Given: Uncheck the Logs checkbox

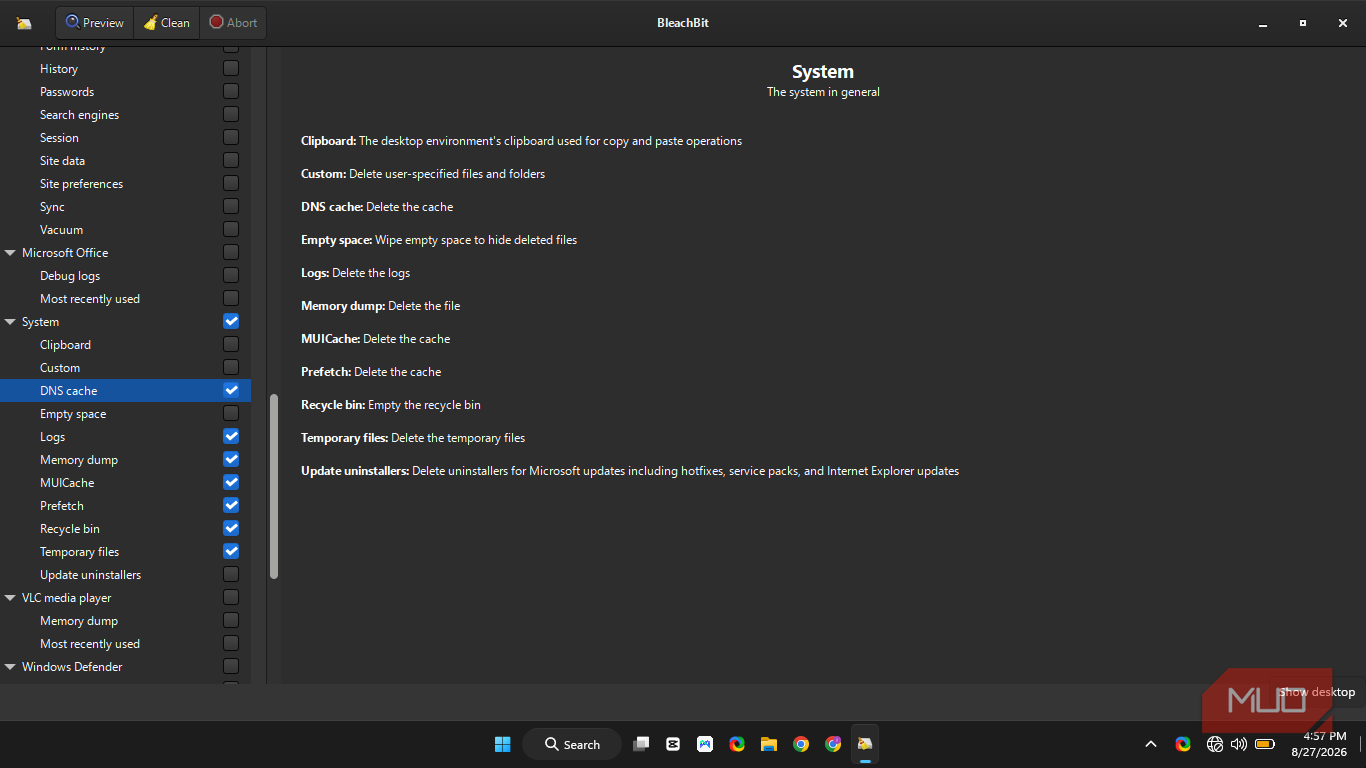Looking at the screenshot, I should coord(231,436).
